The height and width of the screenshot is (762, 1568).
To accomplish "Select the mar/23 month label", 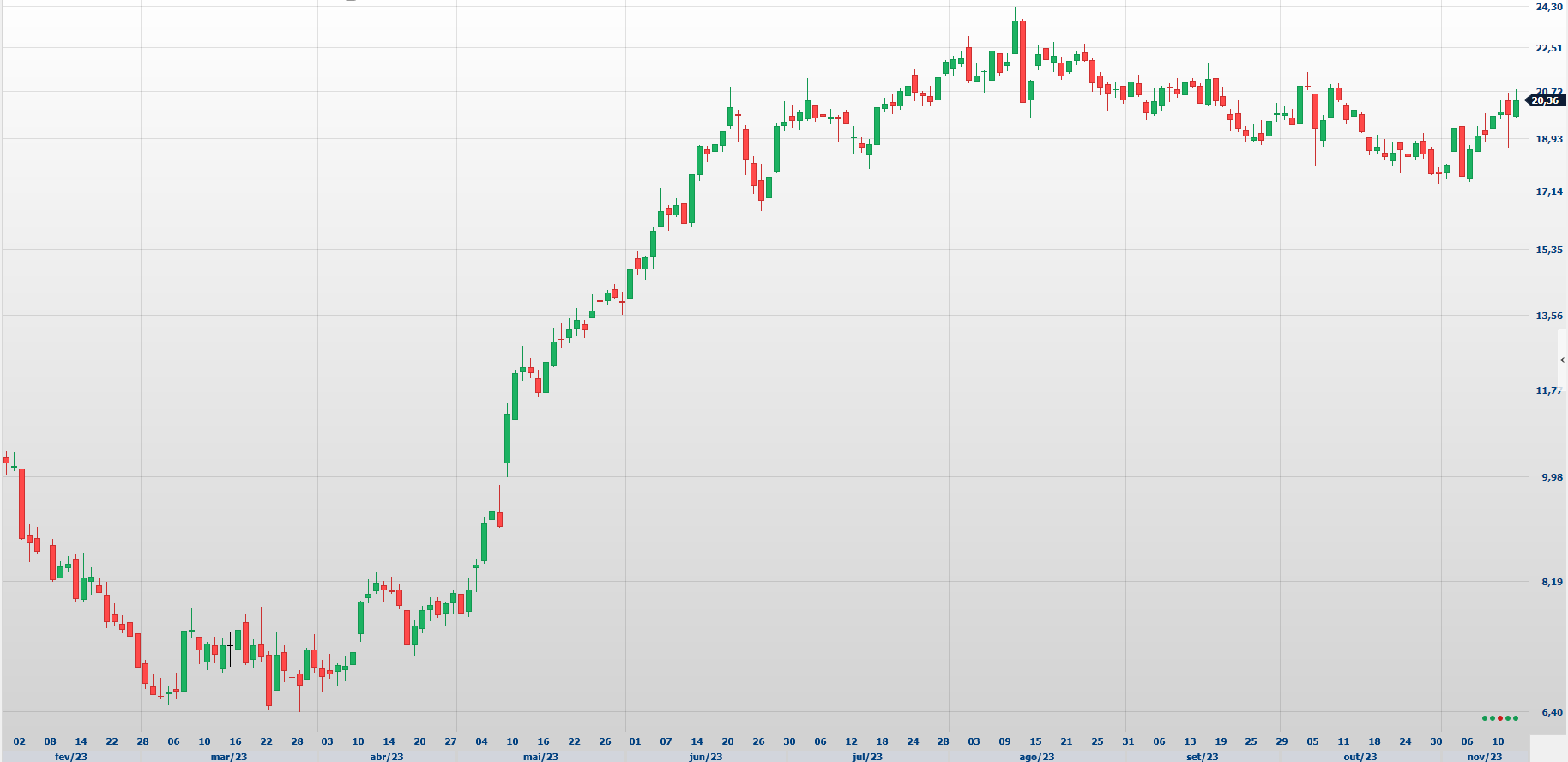I will (229, 756).
